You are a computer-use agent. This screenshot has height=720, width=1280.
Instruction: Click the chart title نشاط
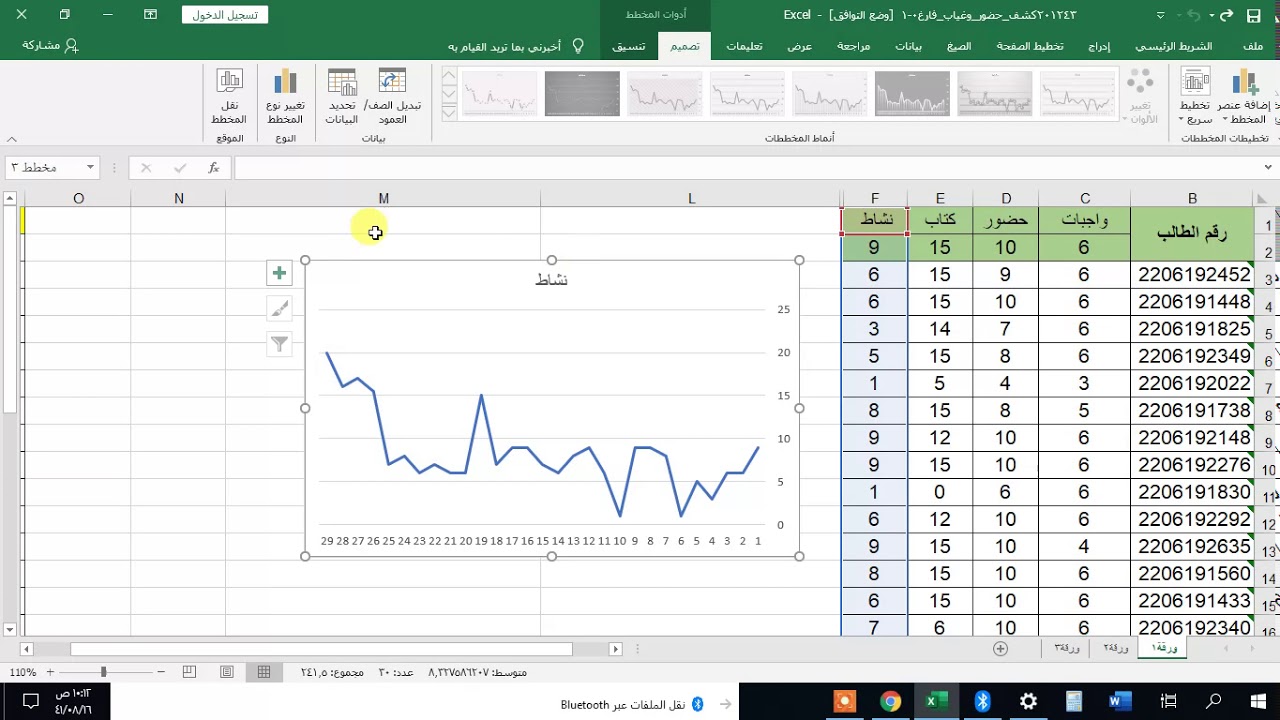click(x=552, y=280)
